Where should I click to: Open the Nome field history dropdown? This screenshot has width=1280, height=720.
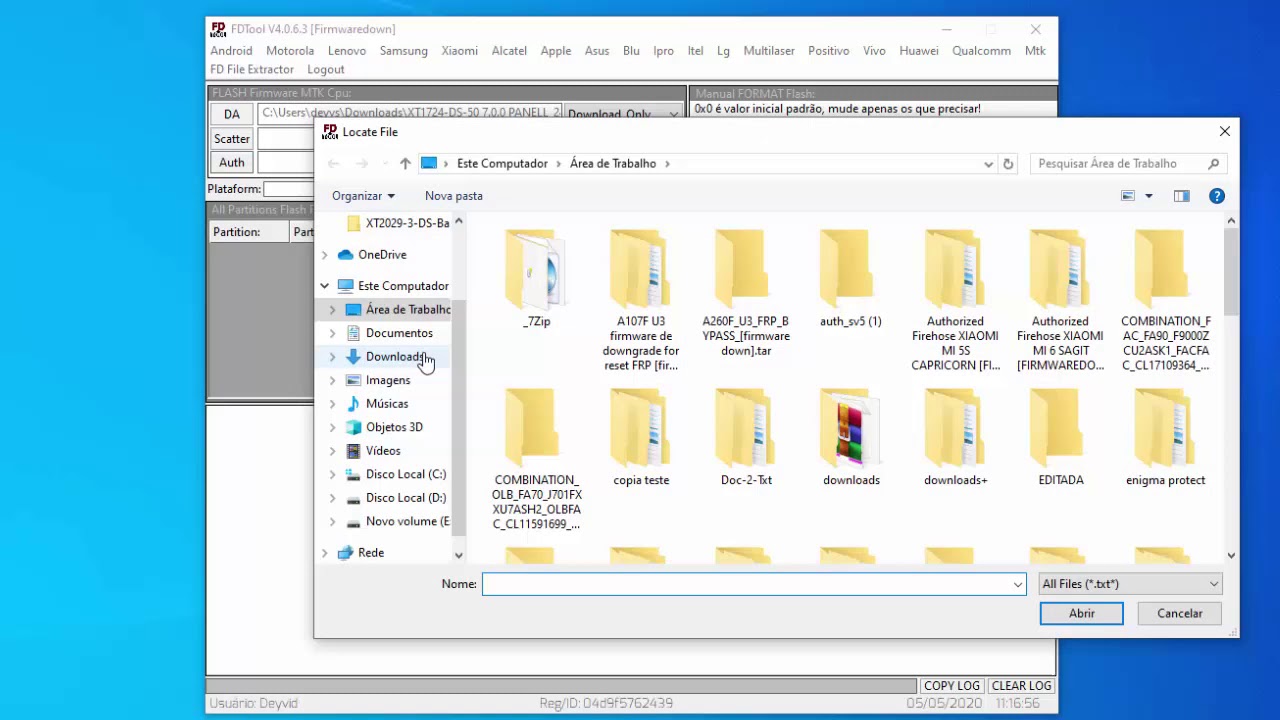point(1018,584)
